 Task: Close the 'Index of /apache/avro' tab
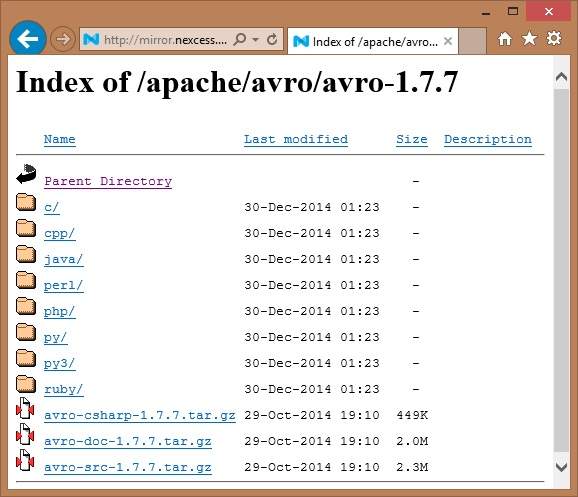click(448, 41)
